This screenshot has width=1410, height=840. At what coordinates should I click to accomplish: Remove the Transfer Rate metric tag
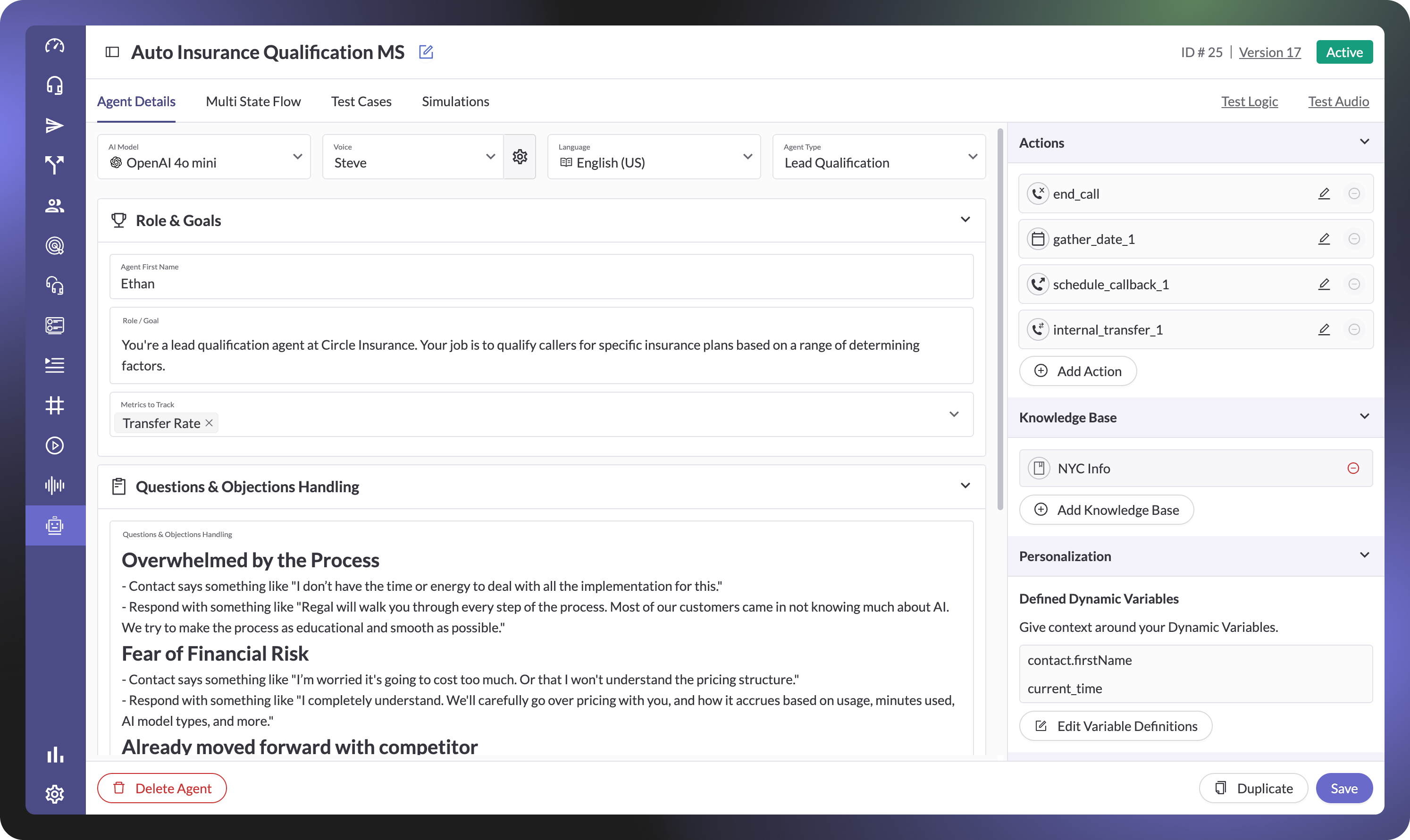(x=209, y=423)
